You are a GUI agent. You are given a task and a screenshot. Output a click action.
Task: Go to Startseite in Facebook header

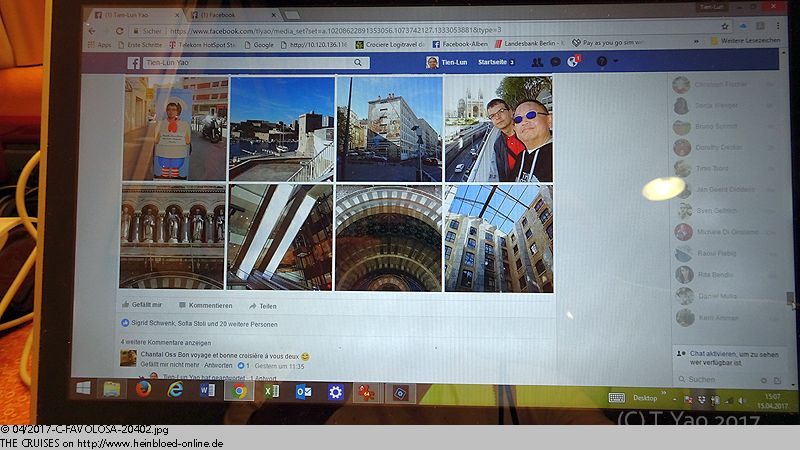(x=492, y=62)
